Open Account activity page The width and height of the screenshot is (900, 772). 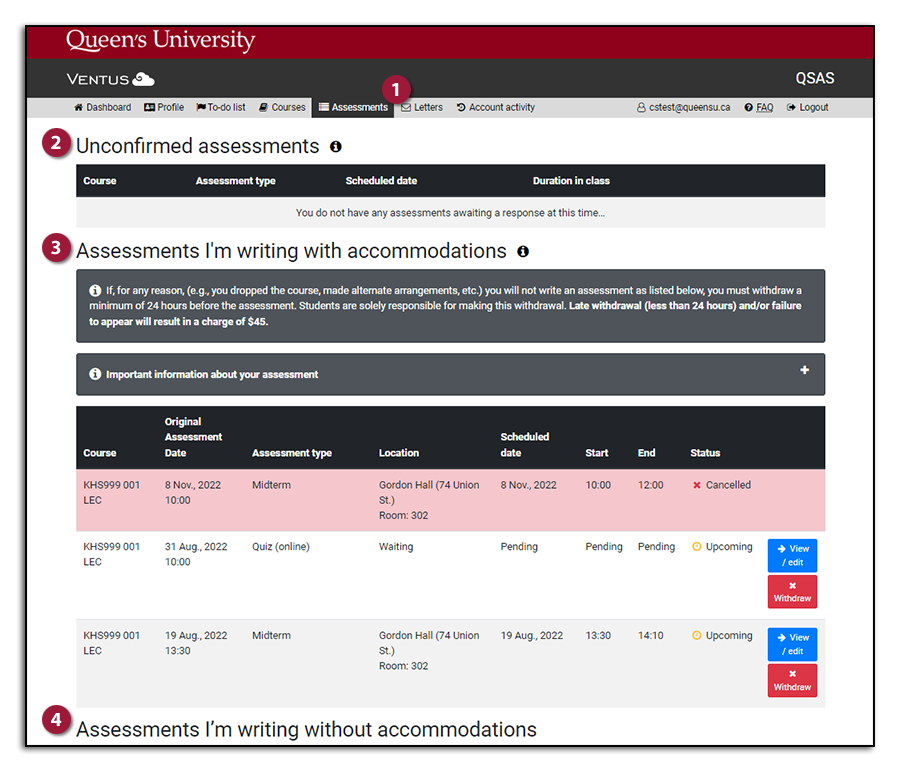pyautogui.click(x=496, y=108)
